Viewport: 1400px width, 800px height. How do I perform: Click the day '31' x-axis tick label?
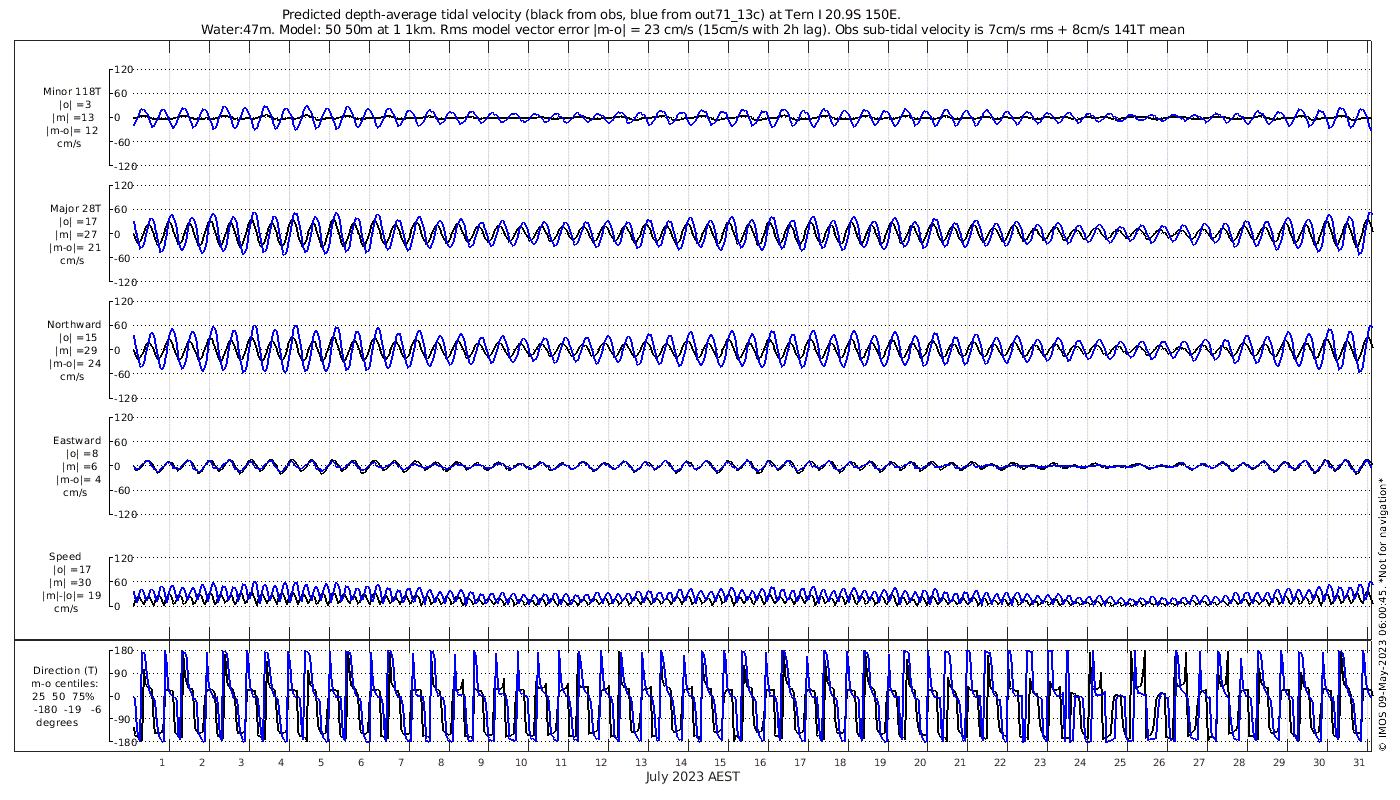1358,761
